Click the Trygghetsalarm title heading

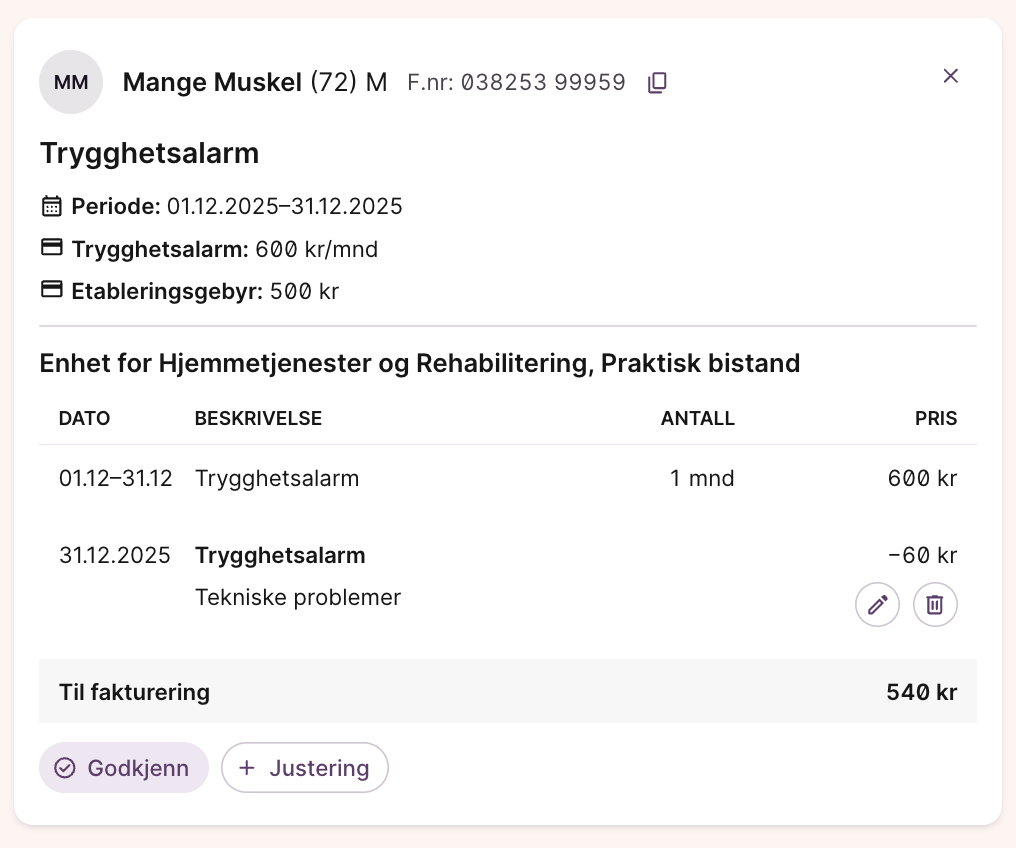[x=149, y=153]
